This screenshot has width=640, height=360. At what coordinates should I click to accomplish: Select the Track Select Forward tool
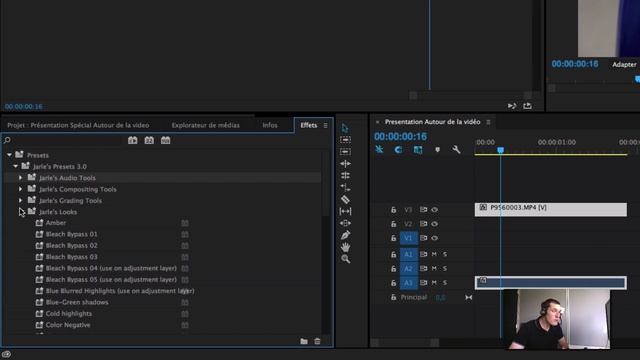click(x=345, y=140)
